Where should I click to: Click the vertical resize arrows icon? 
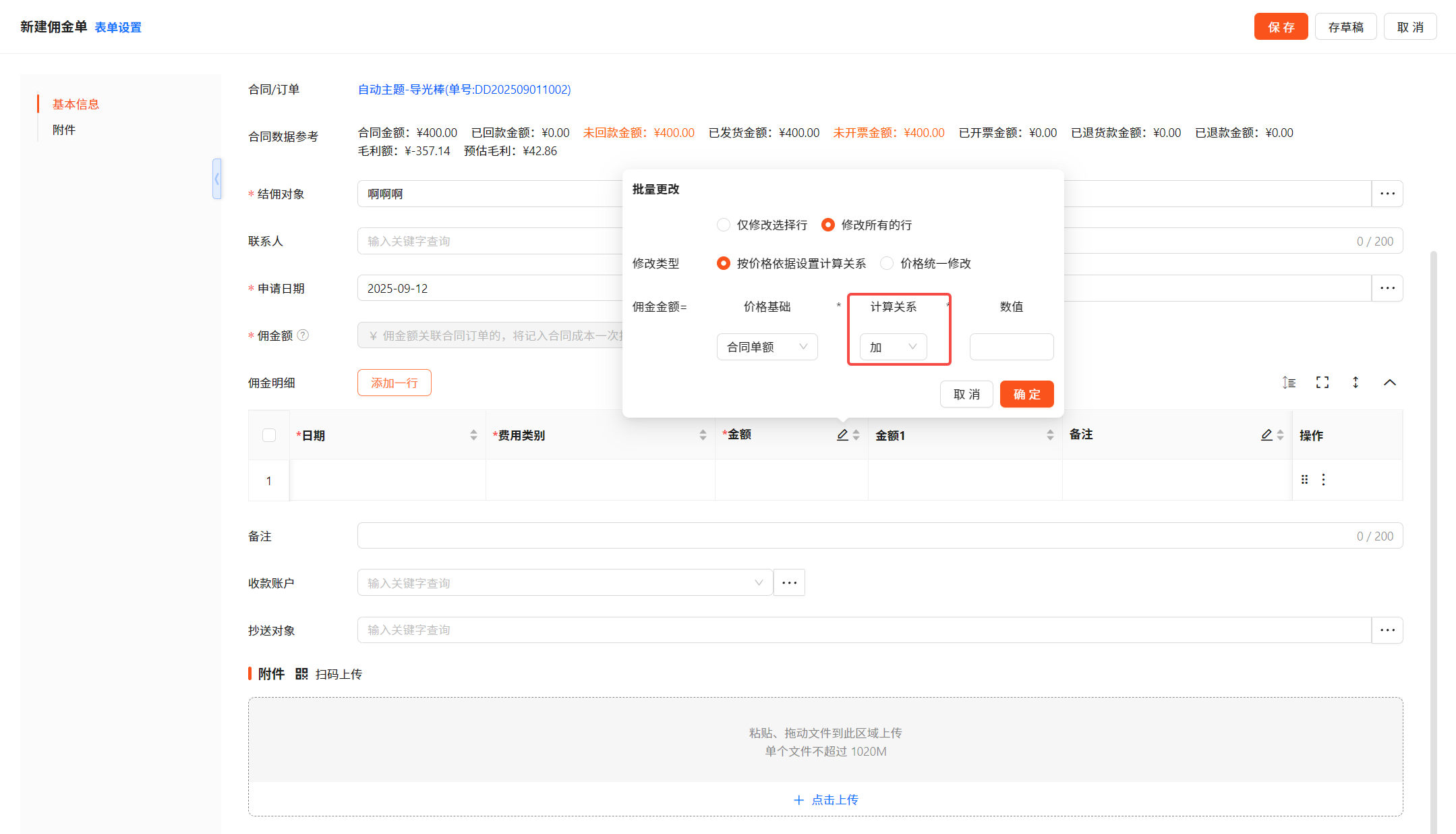point(1356,383)
